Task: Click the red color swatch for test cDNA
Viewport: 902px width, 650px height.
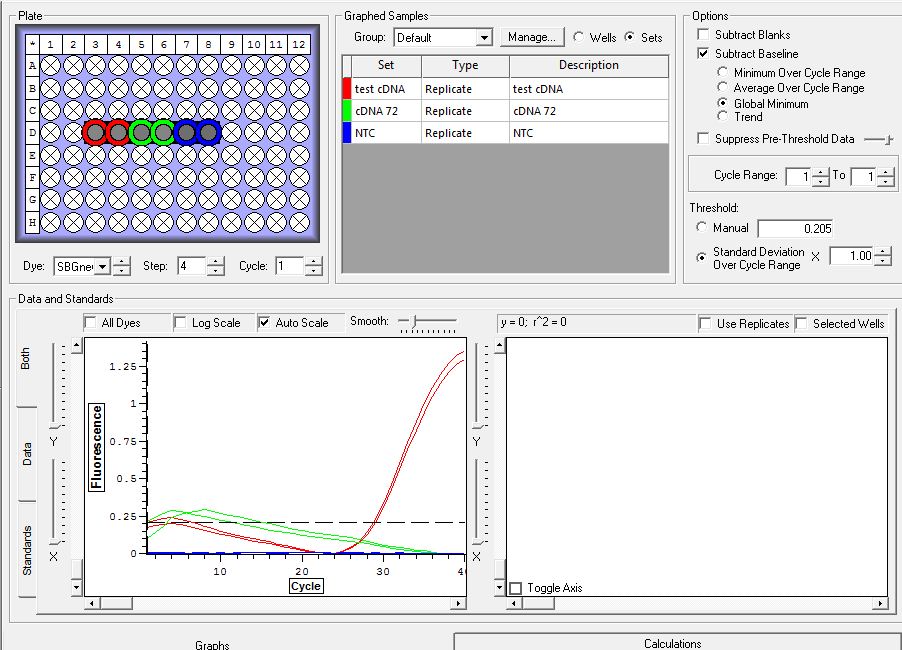Action: pyautogui.click(x=347, y=89)
